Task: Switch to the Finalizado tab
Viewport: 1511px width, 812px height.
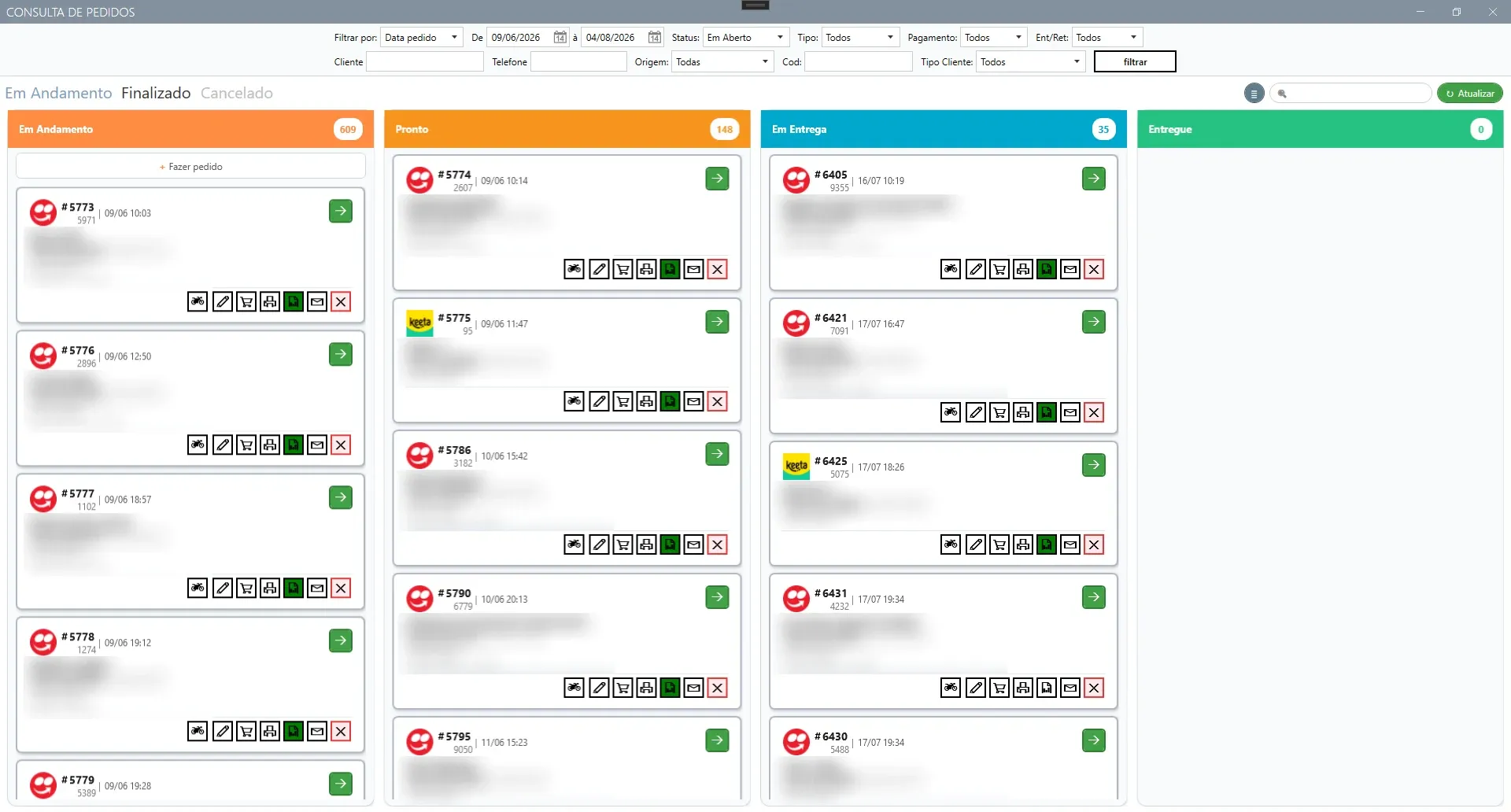Action: [x=156, y=93]
